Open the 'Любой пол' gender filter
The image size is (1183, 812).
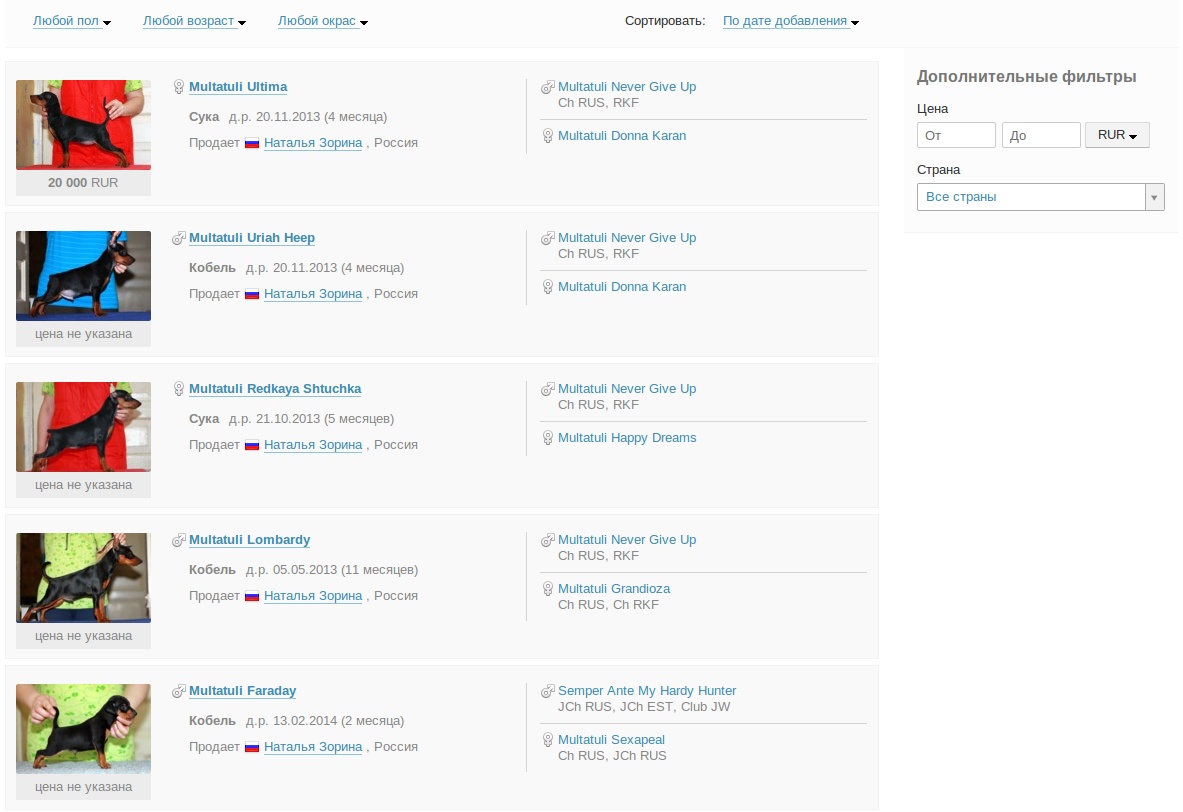72,21
